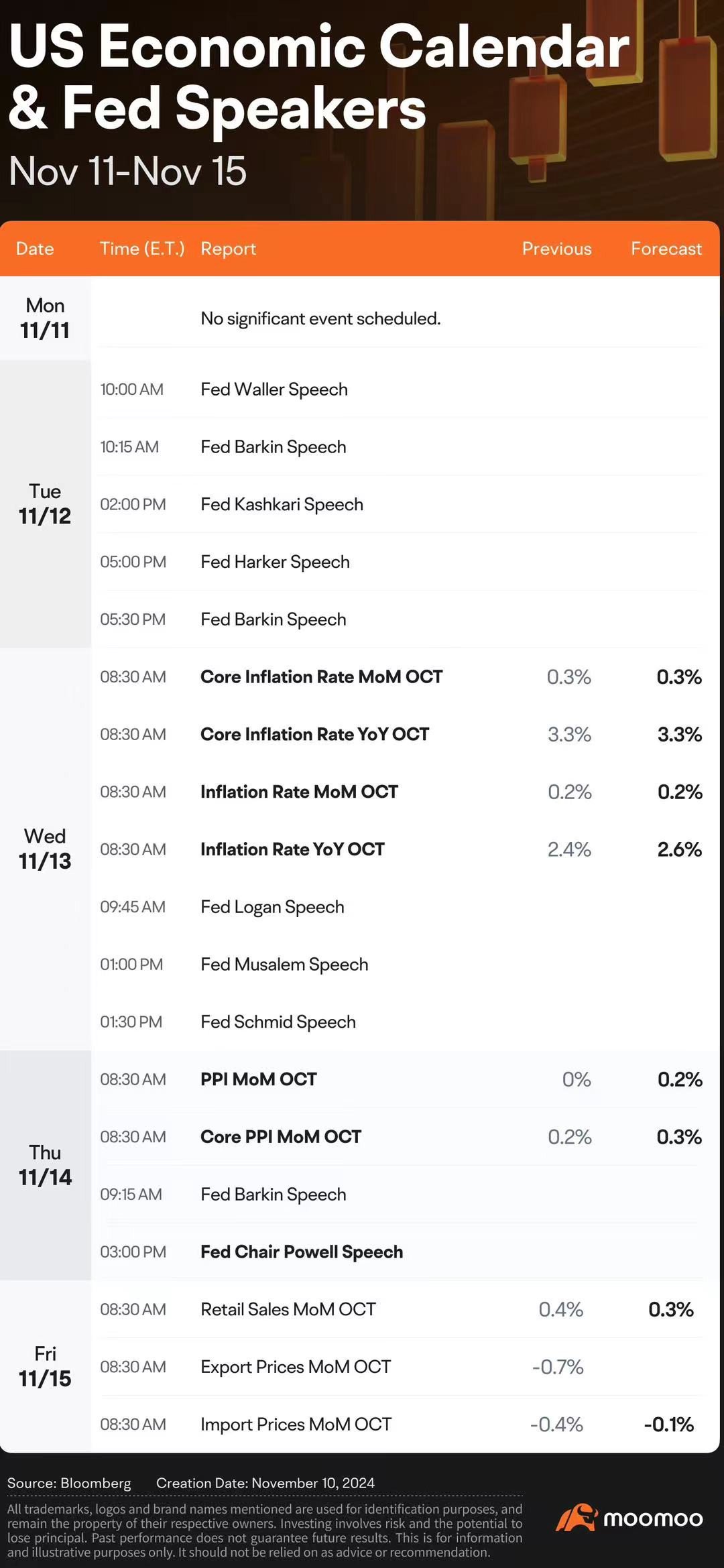Viewport: 724px width, 1568px height.
Task: Select the Tue 11/12 date cell
Action: click(45, 503)
